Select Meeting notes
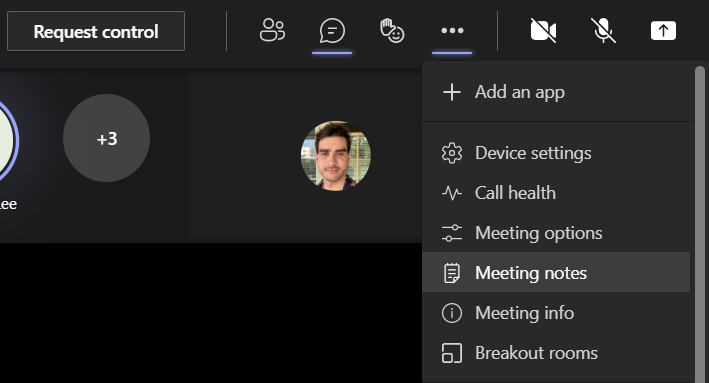Viewport: 709px width, 383px height. point(556,273)
